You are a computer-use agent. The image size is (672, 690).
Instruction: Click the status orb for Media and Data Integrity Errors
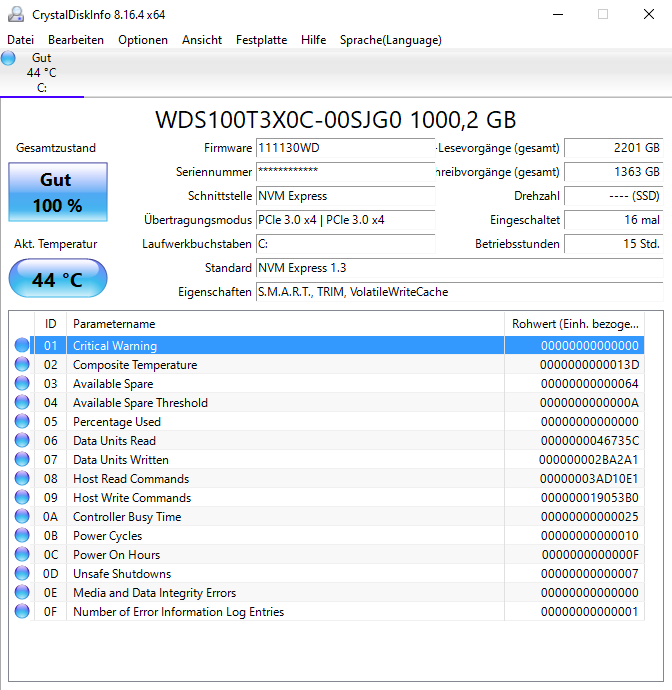[22, 592]
